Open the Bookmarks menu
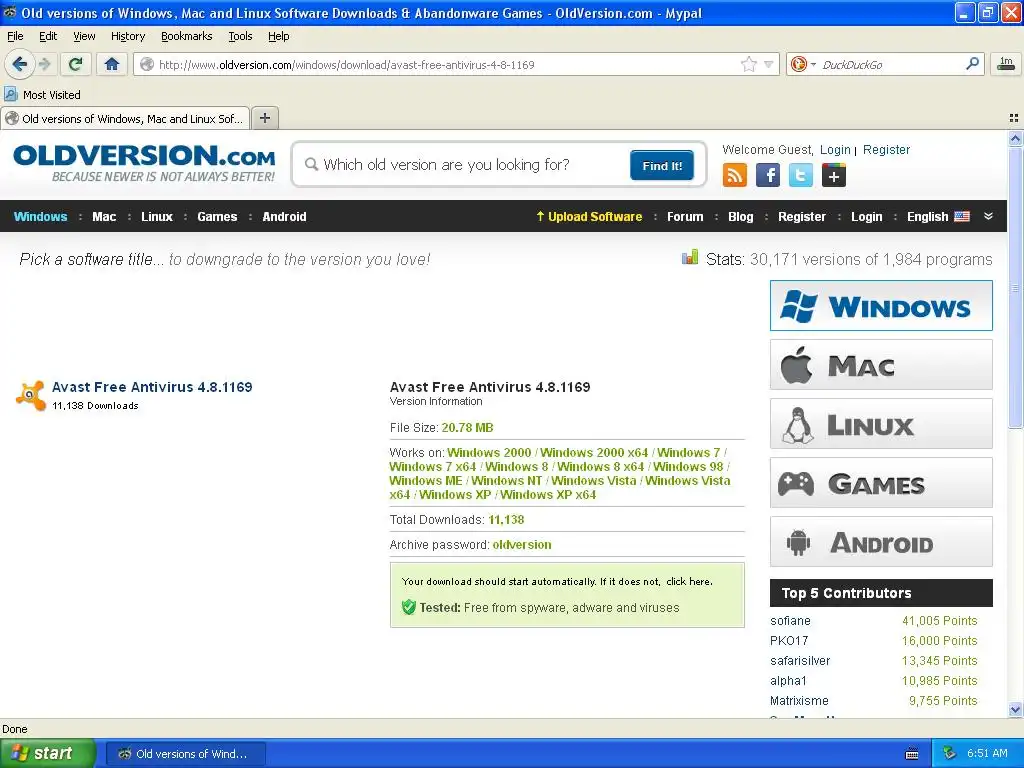This screenshot has height=768, width=1024. (186, 36)
